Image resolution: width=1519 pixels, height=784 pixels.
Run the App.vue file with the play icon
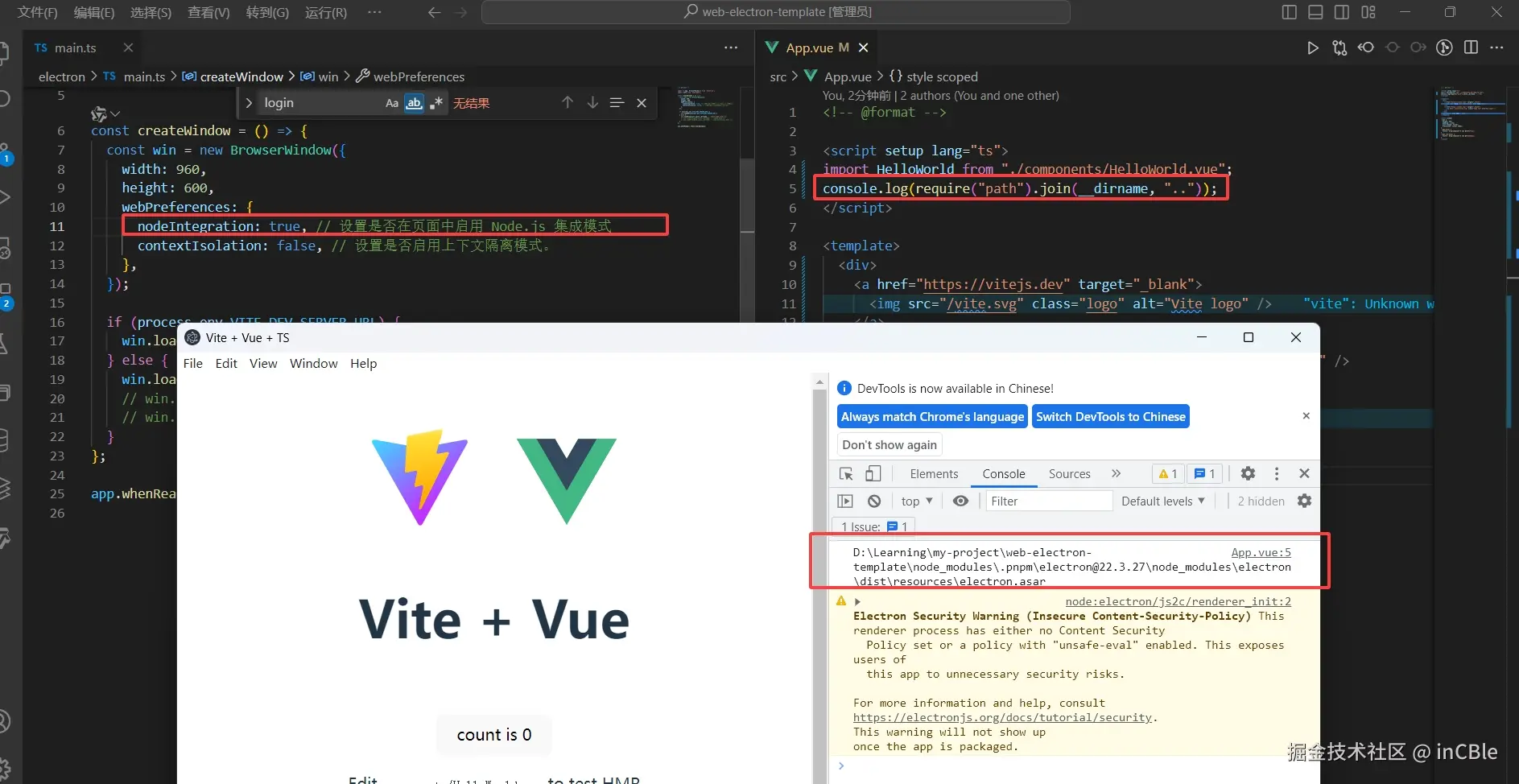pos(1313,47)
